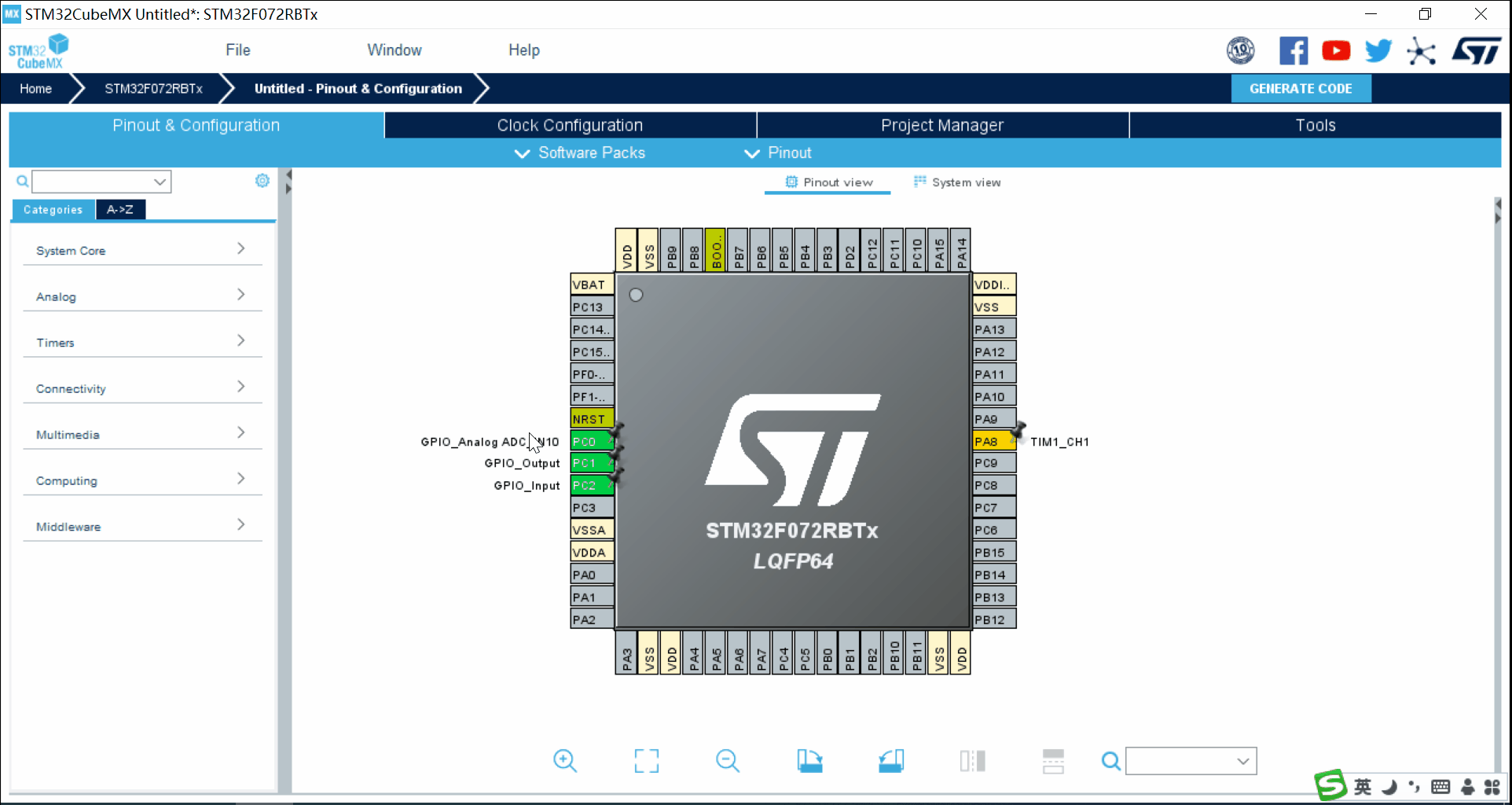The image size is (1512, 805).
Task: Click the ST community network icon
Action: (x=1421, y=51)
